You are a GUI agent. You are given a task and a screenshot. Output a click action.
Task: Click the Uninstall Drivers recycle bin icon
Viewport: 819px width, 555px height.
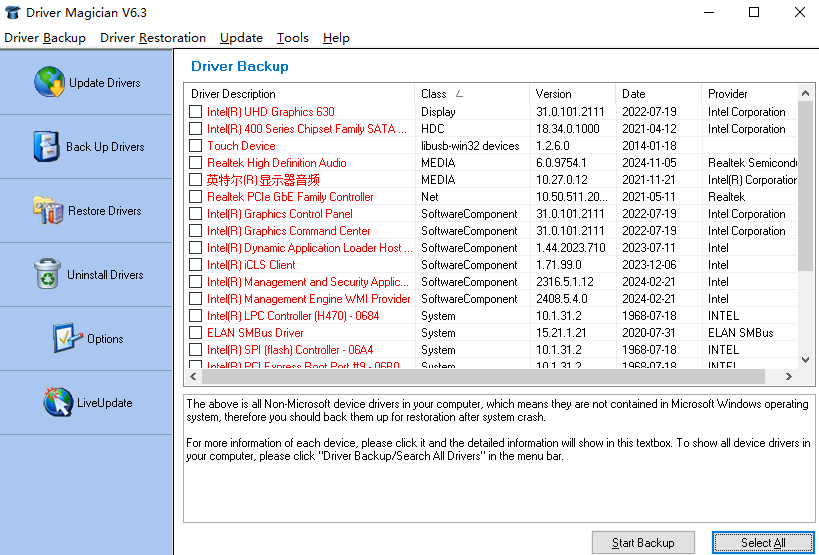click(47, 274)
